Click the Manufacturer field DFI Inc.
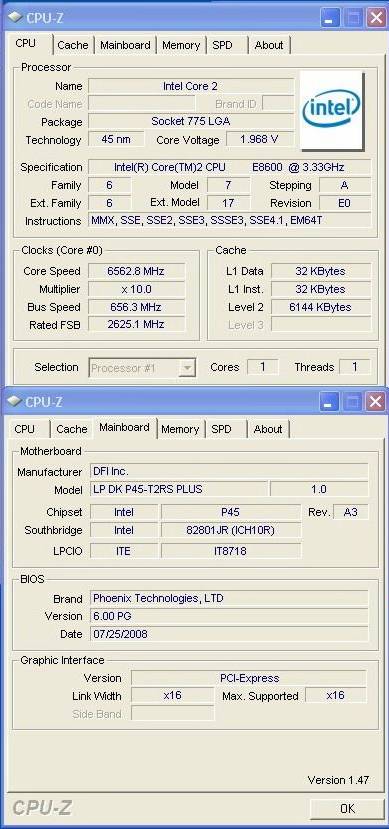The image size is (389, 829). pyautogui.click(x=229, y=471)
